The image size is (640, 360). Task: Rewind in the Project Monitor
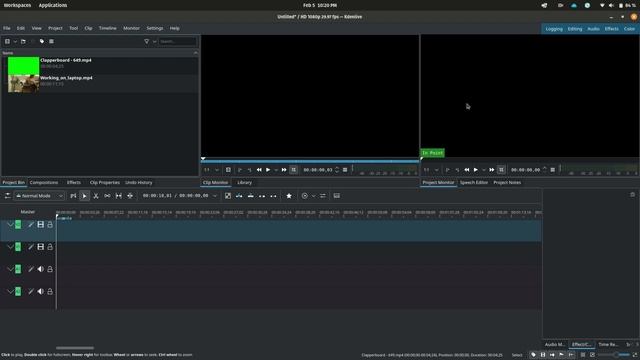(467, 170)
